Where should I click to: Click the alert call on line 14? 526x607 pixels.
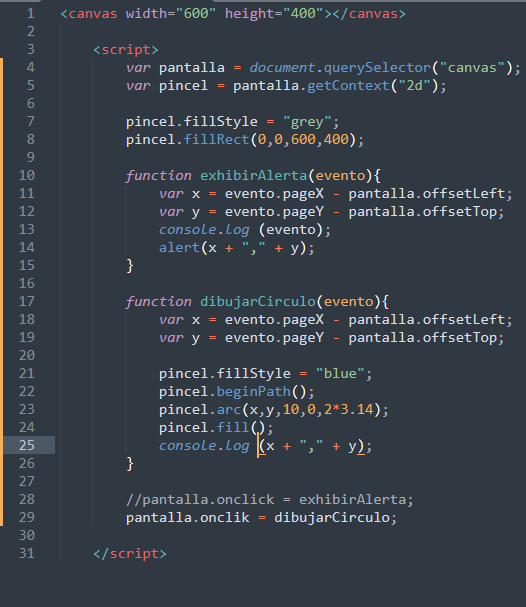[x=179, y=248]
